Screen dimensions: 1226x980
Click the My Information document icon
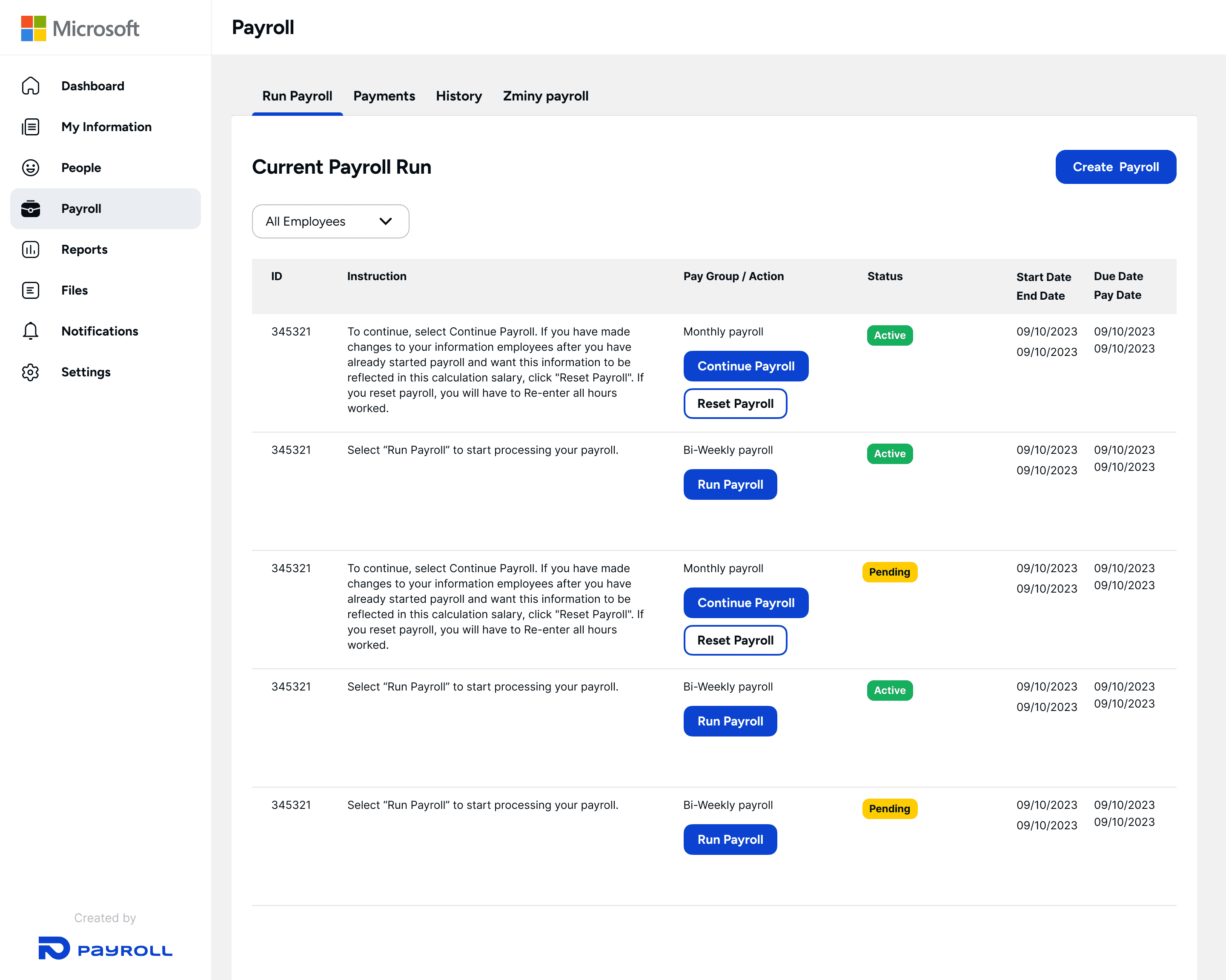click(x=31, y=127)
